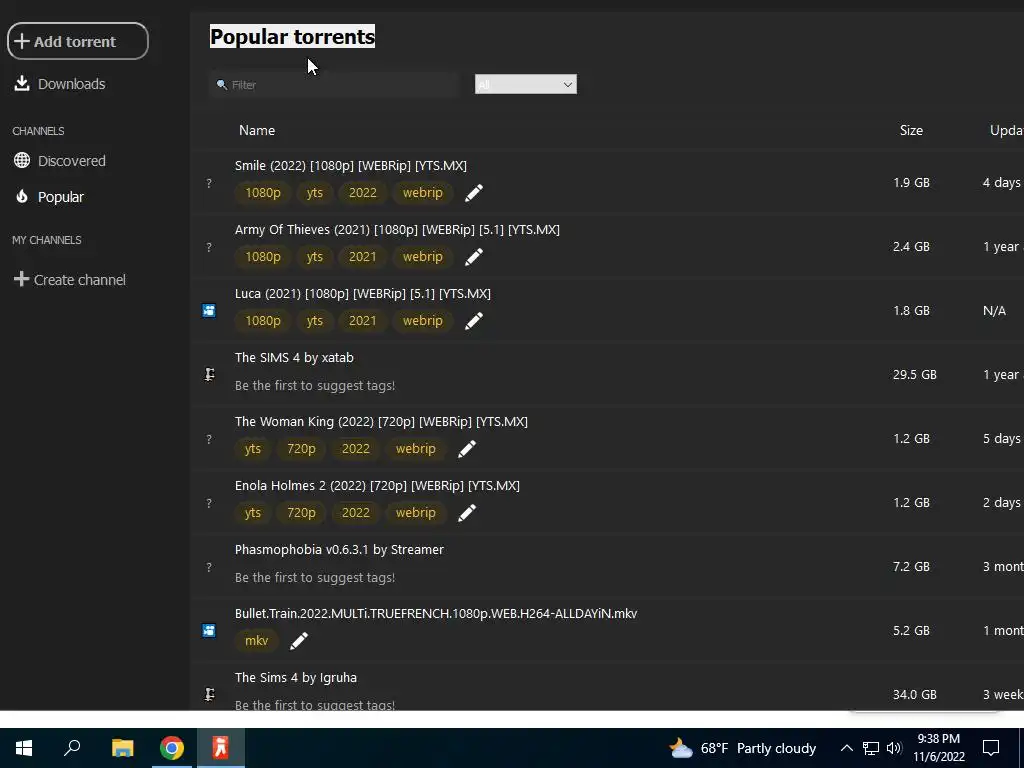This screenshot has width=1024, height=768.
Task: Select Bullet.Train.2022.MULTi.TRUEFRENCH mkv torrent
Action: pyautogui.click(x=436, y=613)
